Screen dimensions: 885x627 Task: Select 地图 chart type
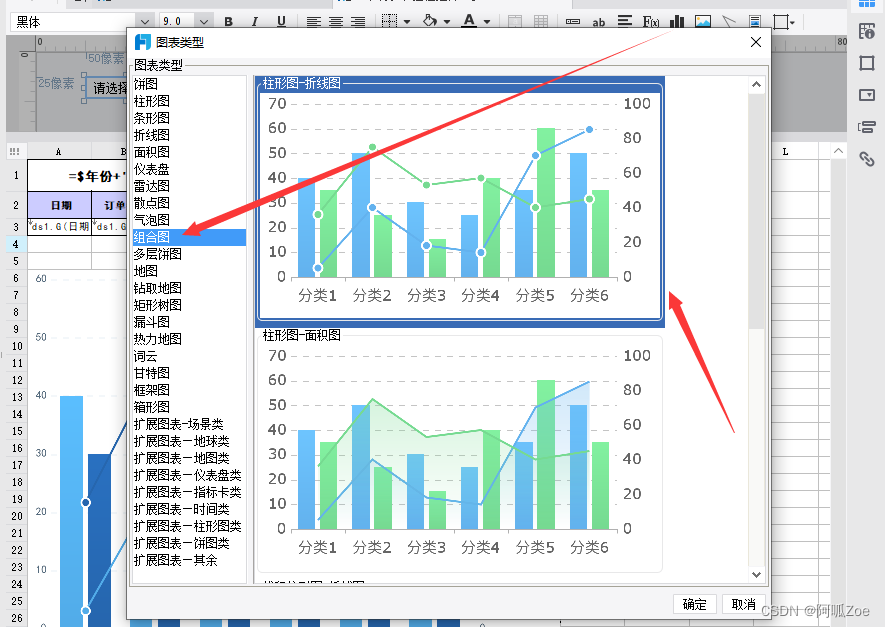pos(189,271)
